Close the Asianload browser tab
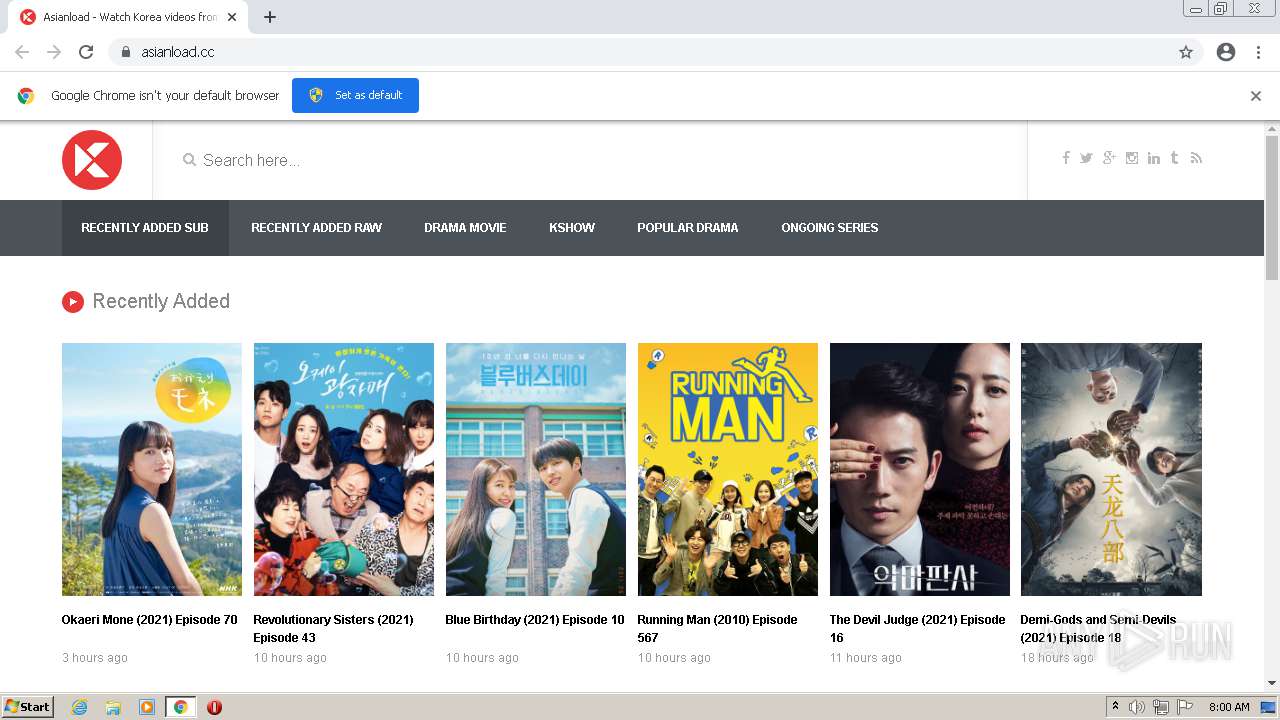1280x720 pixels. tap(233, 17)
